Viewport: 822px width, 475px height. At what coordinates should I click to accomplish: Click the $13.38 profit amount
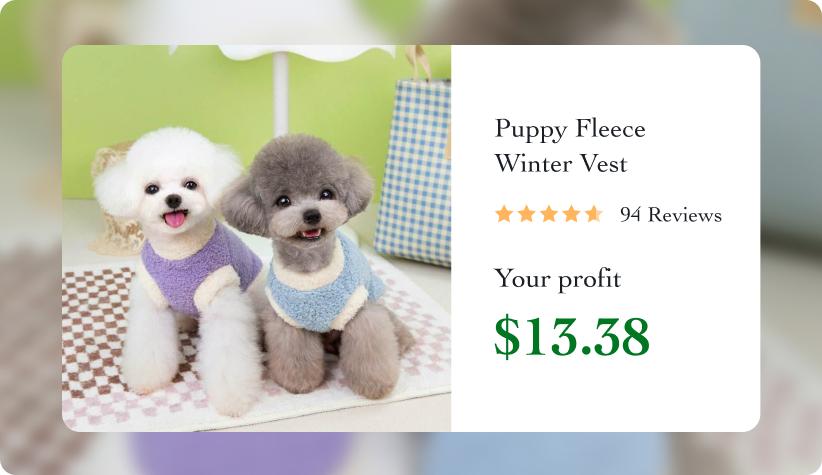click(572, 336)
